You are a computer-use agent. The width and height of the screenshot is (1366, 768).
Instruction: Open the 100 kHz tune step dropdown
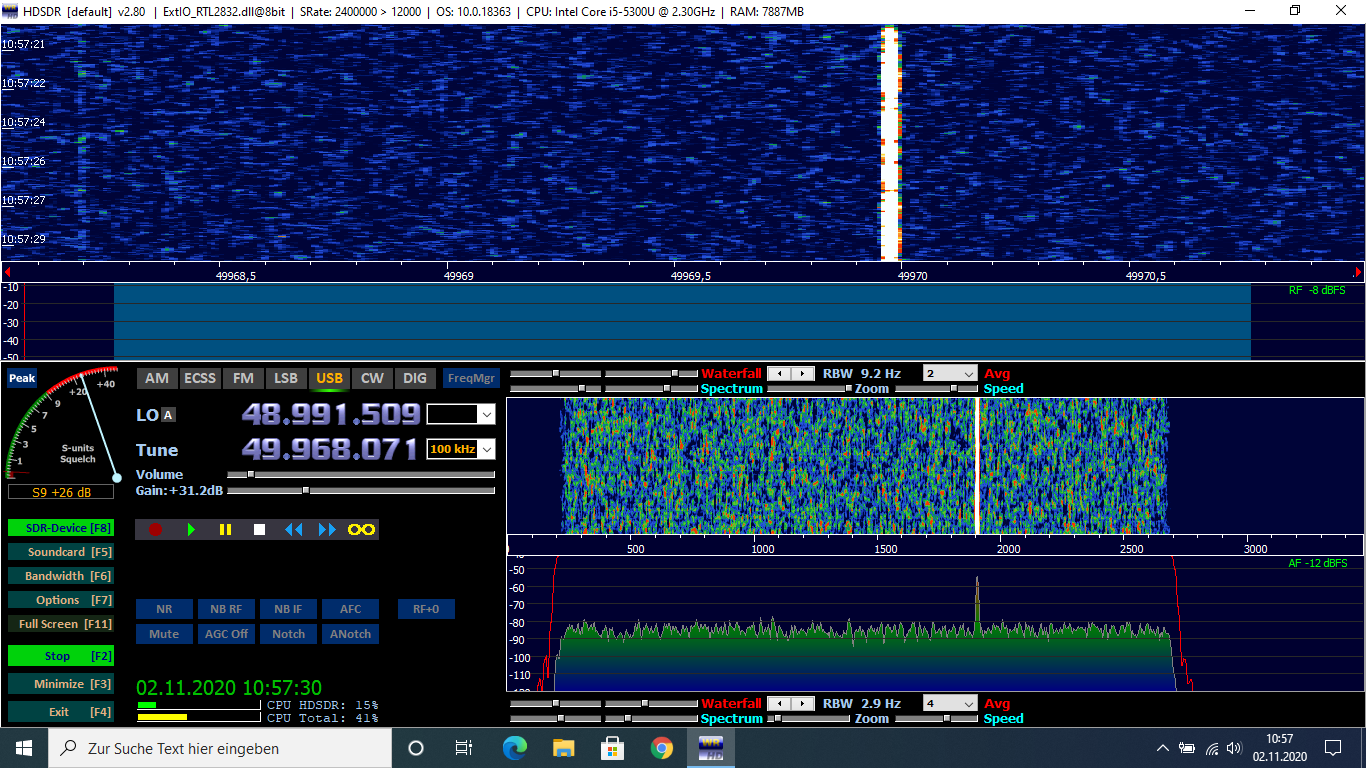486,449
